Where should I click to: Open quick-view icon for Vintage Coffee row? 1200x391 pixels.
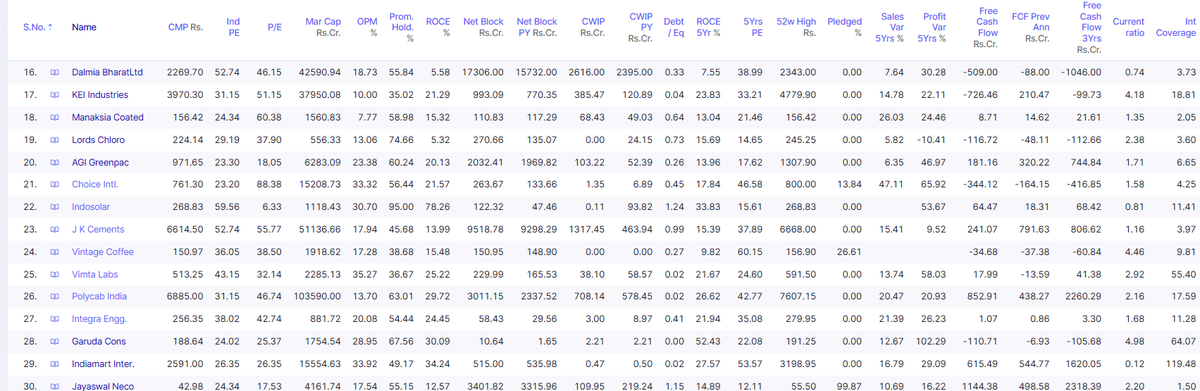tap(54, 251)
